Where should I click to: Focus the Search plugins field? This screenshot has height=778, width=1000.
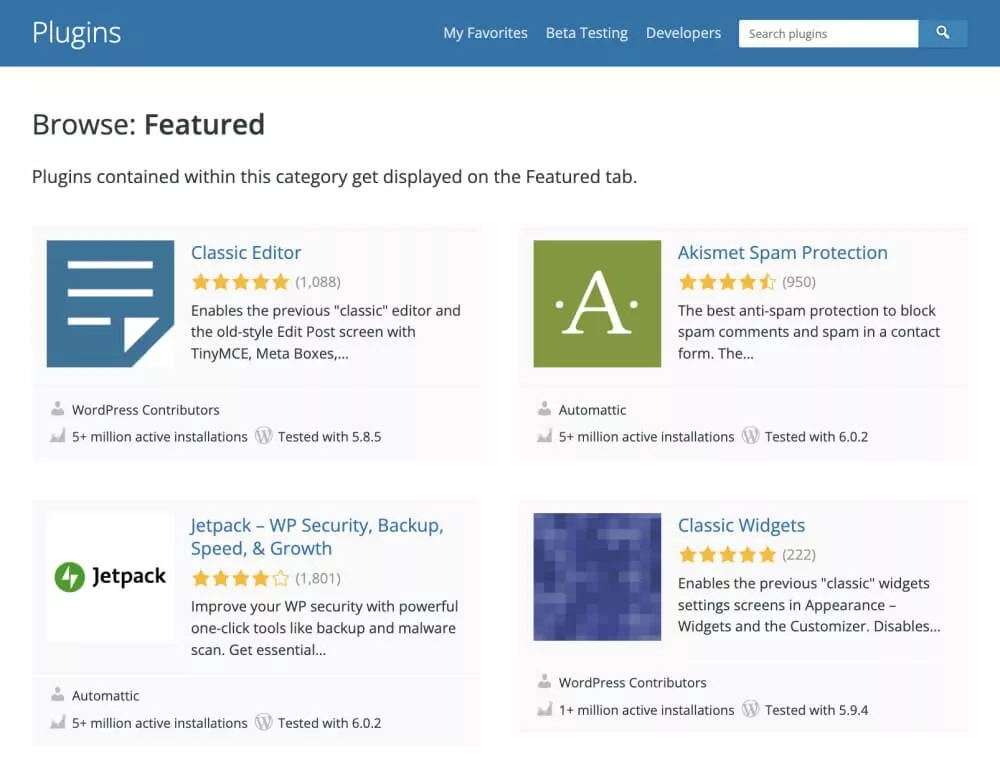click(828, 33)
